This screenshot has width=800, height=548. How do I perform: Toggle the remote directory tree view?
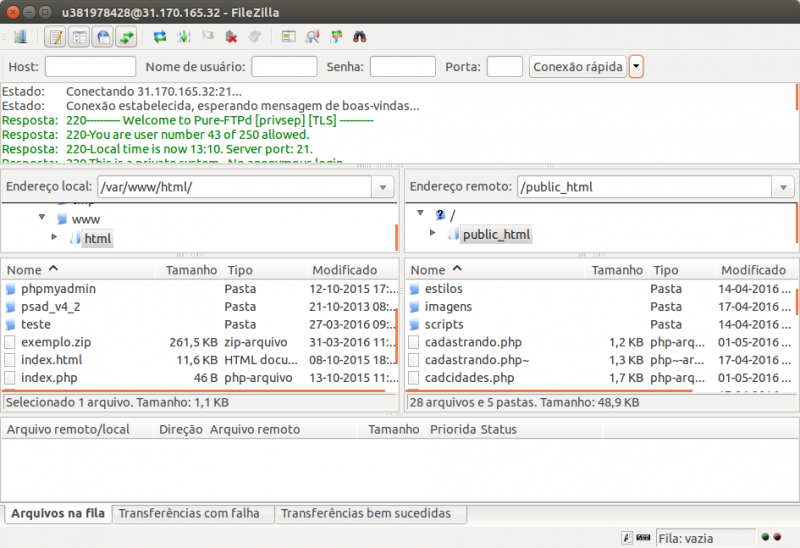[x=103, y=37]
